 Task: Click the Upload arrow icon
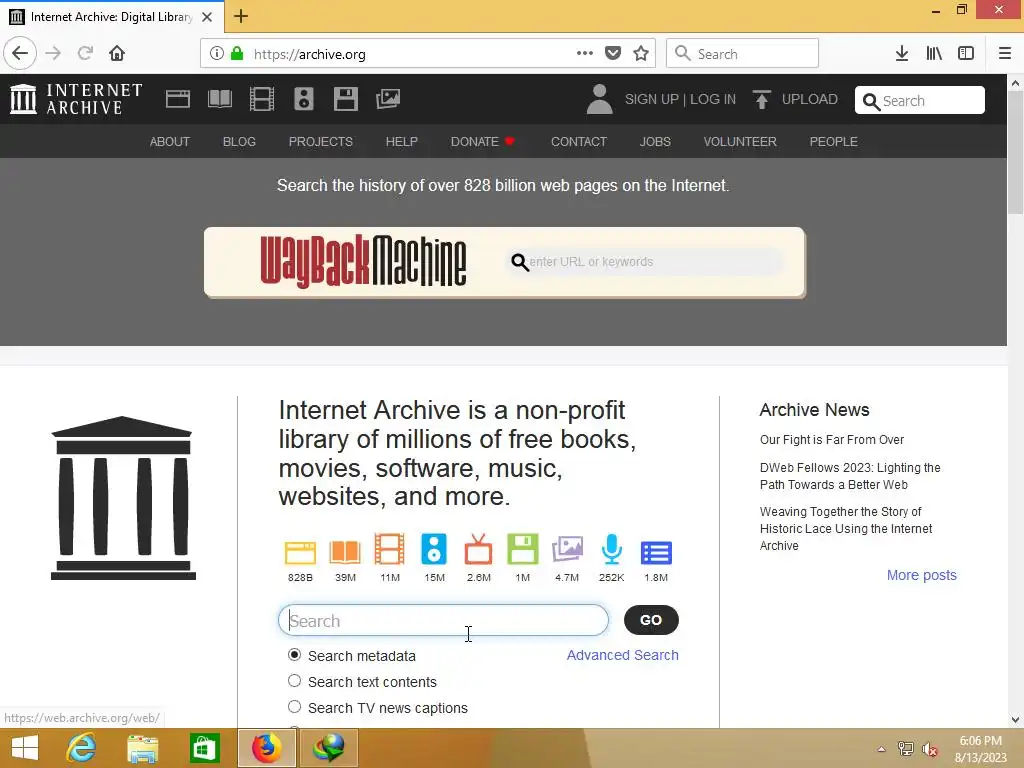point(761,99)
